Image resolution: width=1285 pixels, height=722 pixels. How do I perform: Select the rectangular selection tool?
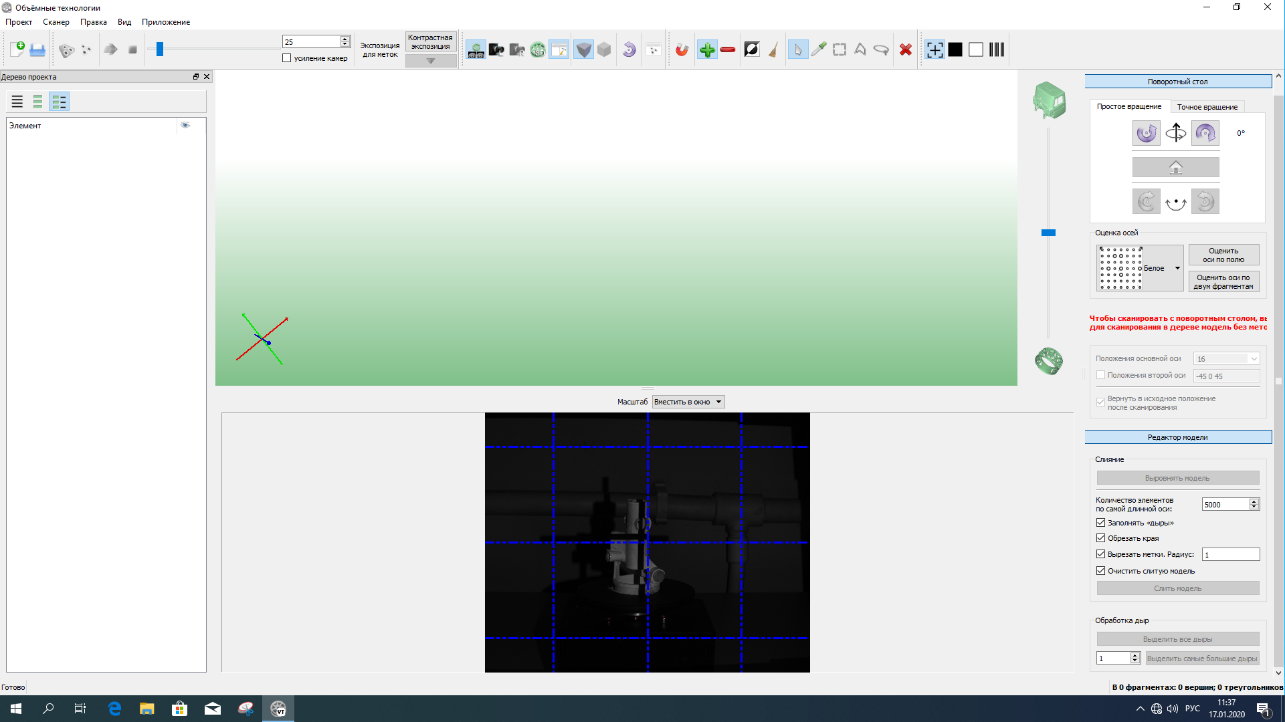tap(840, 49)
